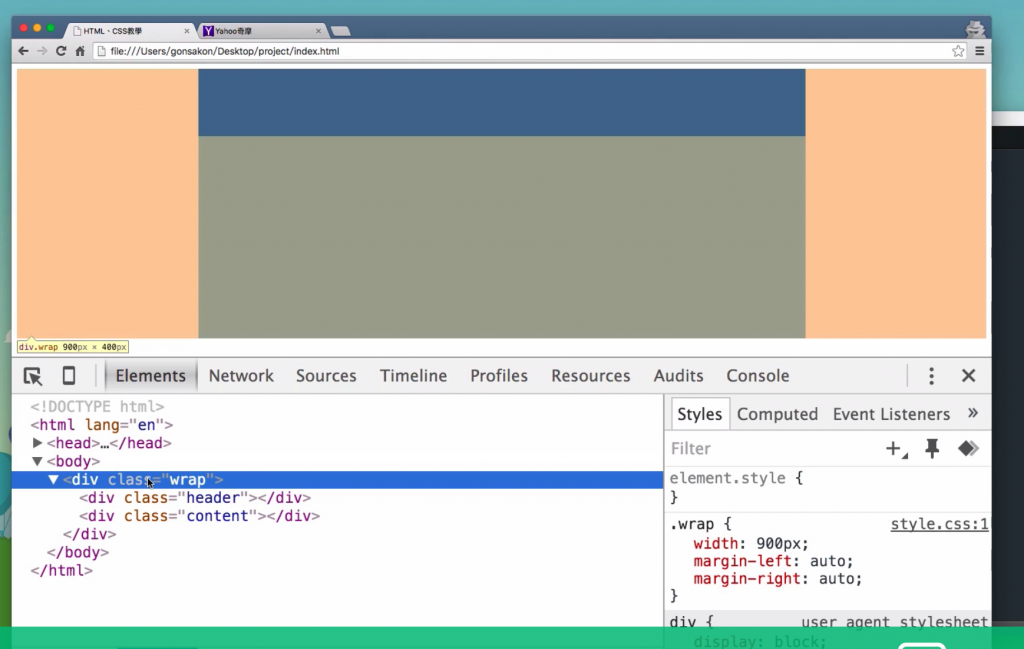This screenshot has width=1024, height=649.
Task: Switch to the Yahoo browser tab
Action: pos(261,31)
